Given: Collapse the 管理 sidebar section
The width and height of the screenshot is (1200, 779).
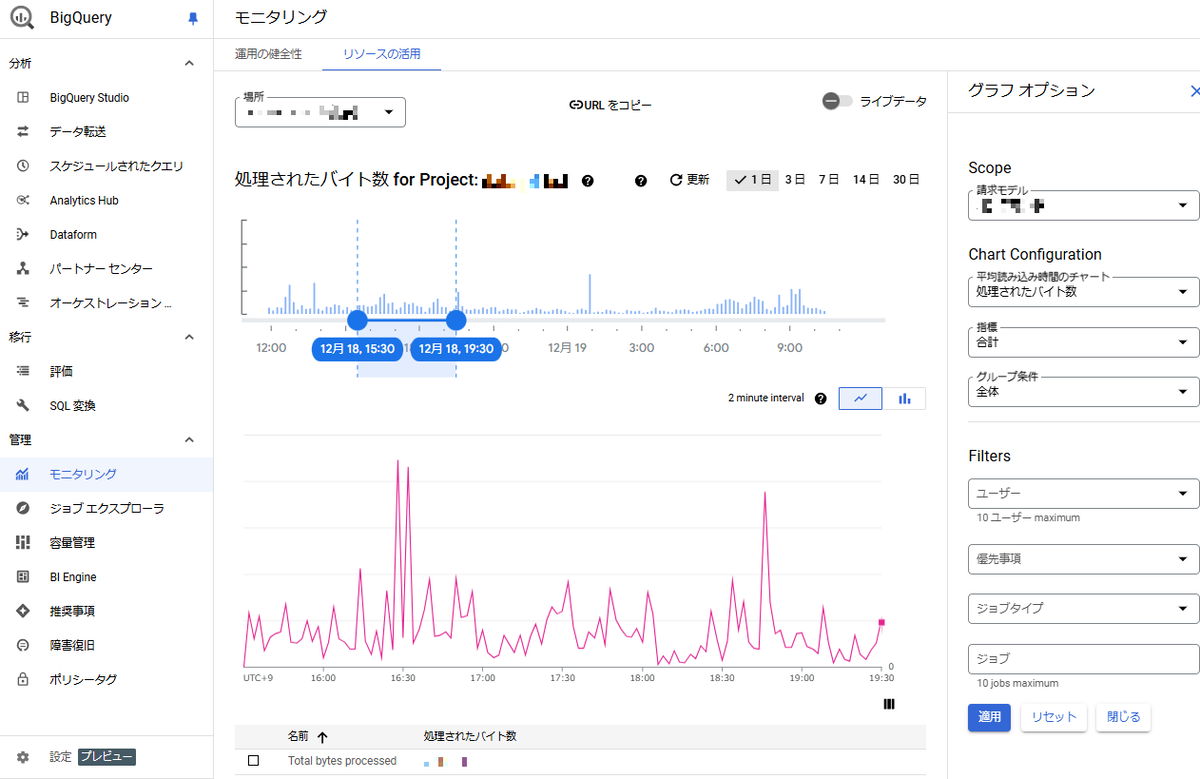Looking at the screenshot, I should coord(189,440).
